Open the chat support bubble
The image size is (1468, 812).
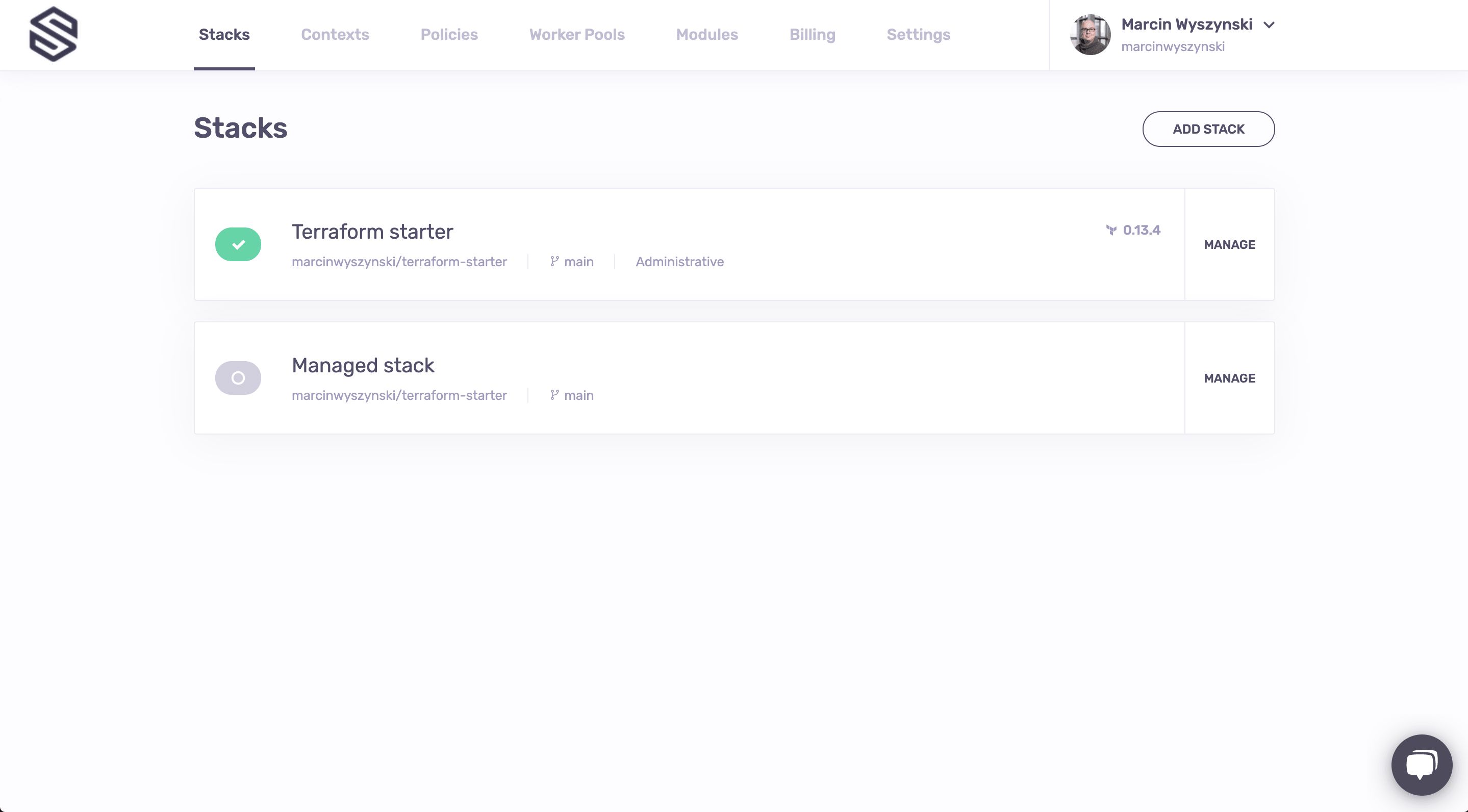point(1421,764)
